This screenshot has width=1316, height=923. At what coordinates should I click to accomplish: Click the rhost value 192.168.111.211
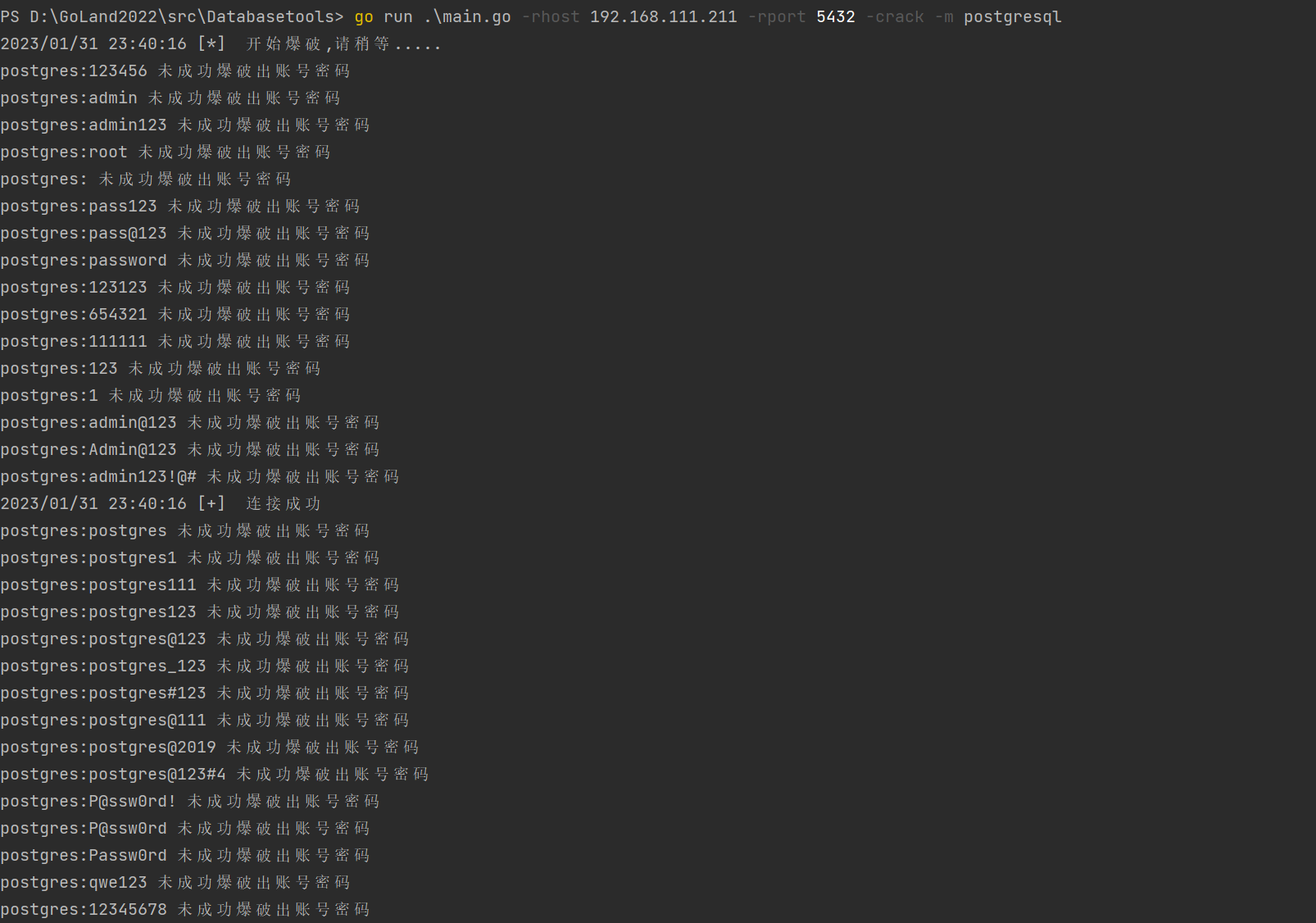tap(663, 16)
